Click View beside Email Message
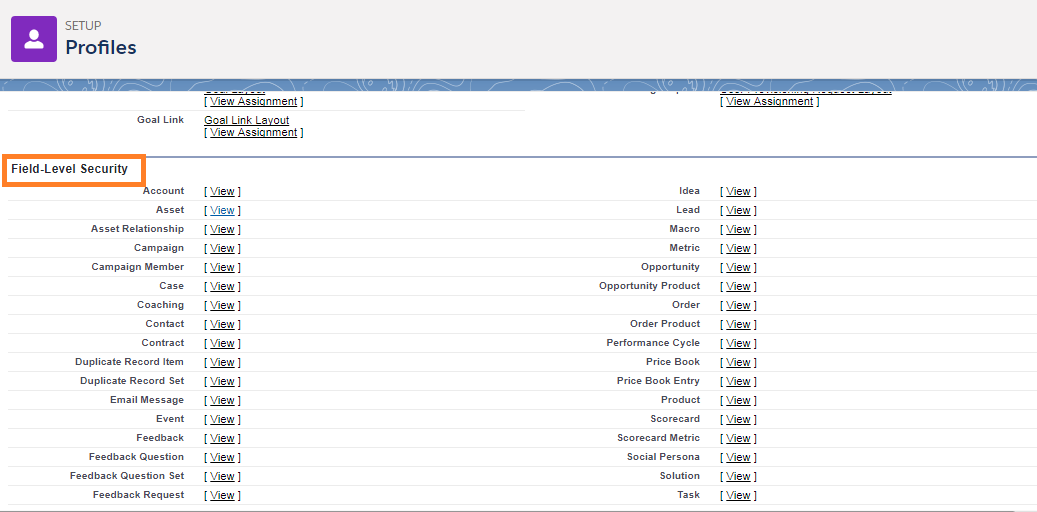 click(x=222, y=400)
